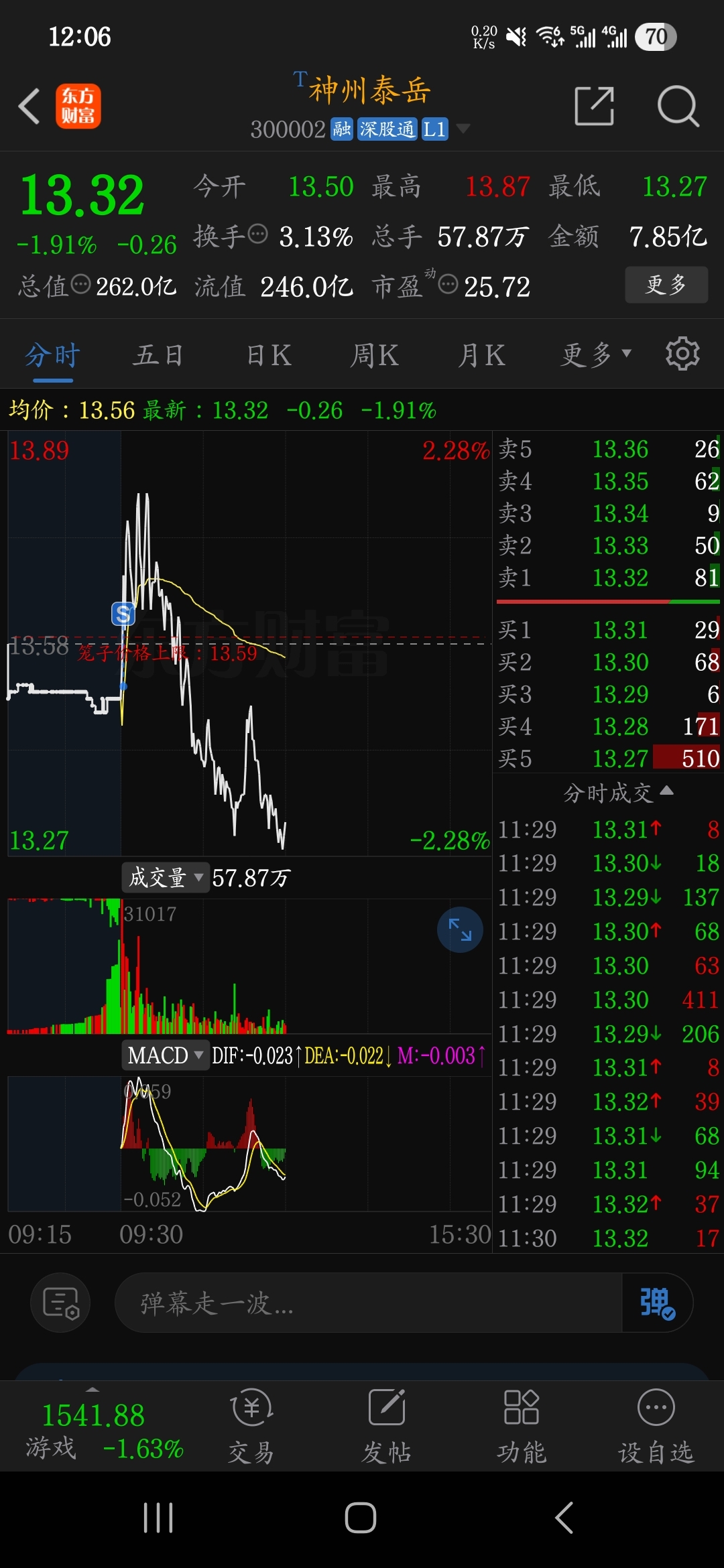Viewport: 724px width, 1568px height.
Task: Collapse the 分时成交 section arrow
Action: point(666,791)
